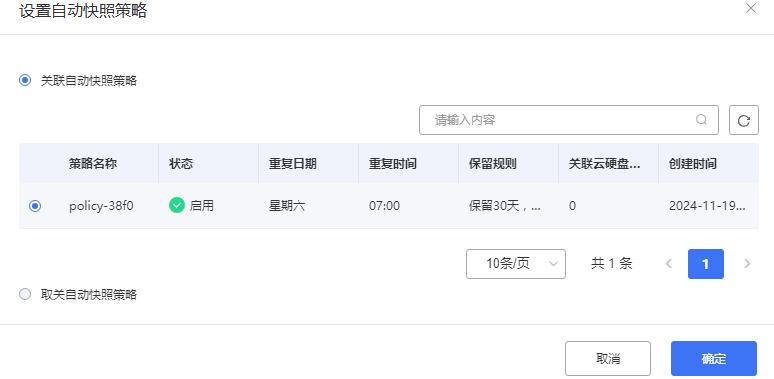Viewport: 774px width, 379px height.
Task: Focus the 请输入内容 search field
Action: click(569, 120)
